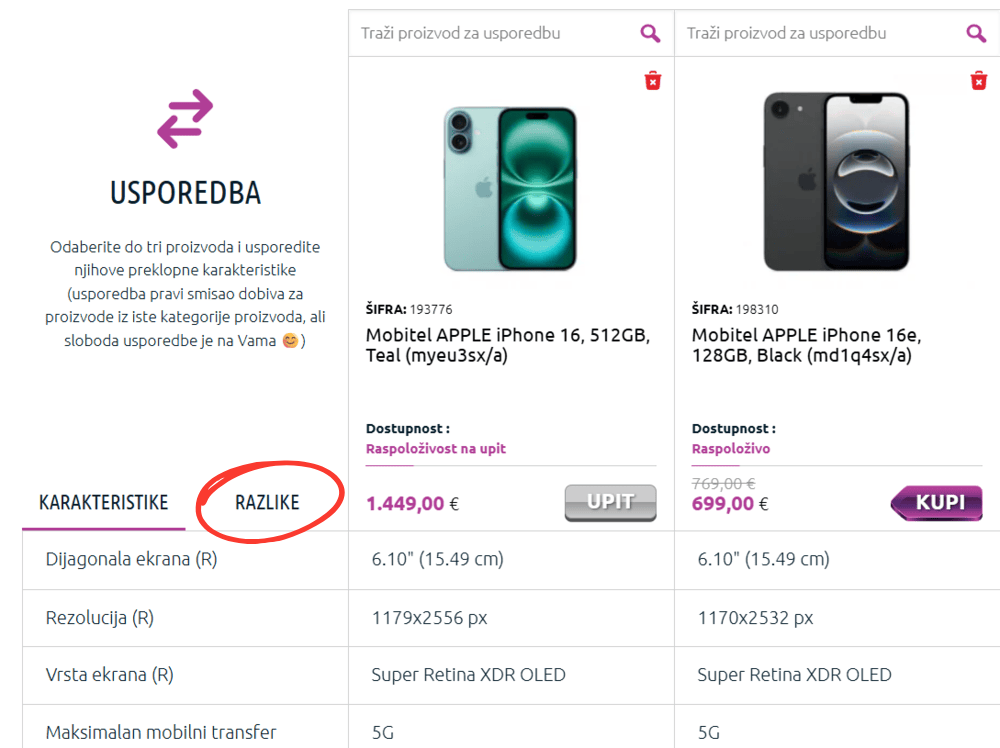
Task: Click the search magnifier in second compare column
Action: (976, 33)
